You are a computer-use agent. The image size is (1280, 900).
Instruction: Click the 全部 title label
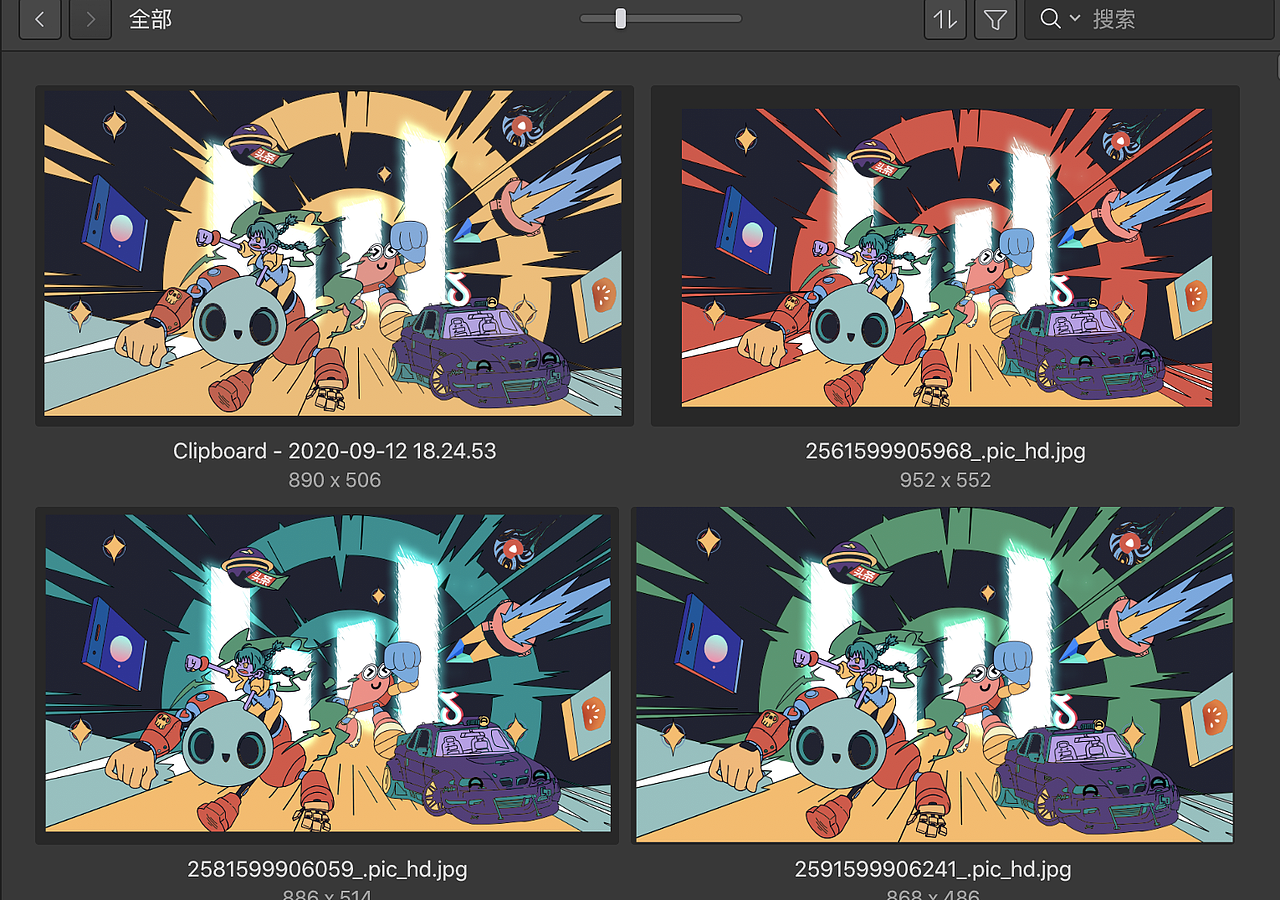coord(151,19)
